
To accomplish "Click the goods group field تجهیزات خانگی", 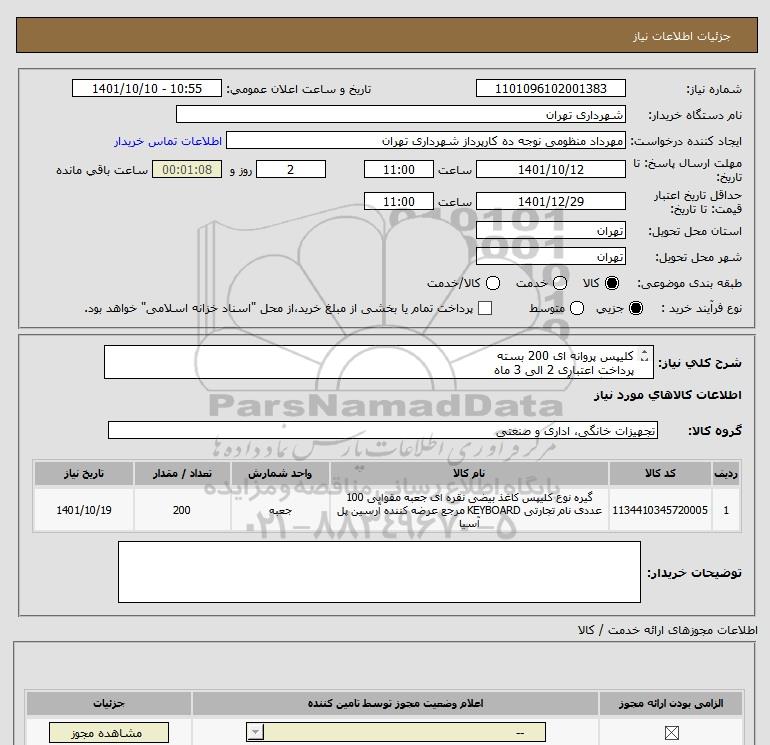I will (x=383, y=430).
